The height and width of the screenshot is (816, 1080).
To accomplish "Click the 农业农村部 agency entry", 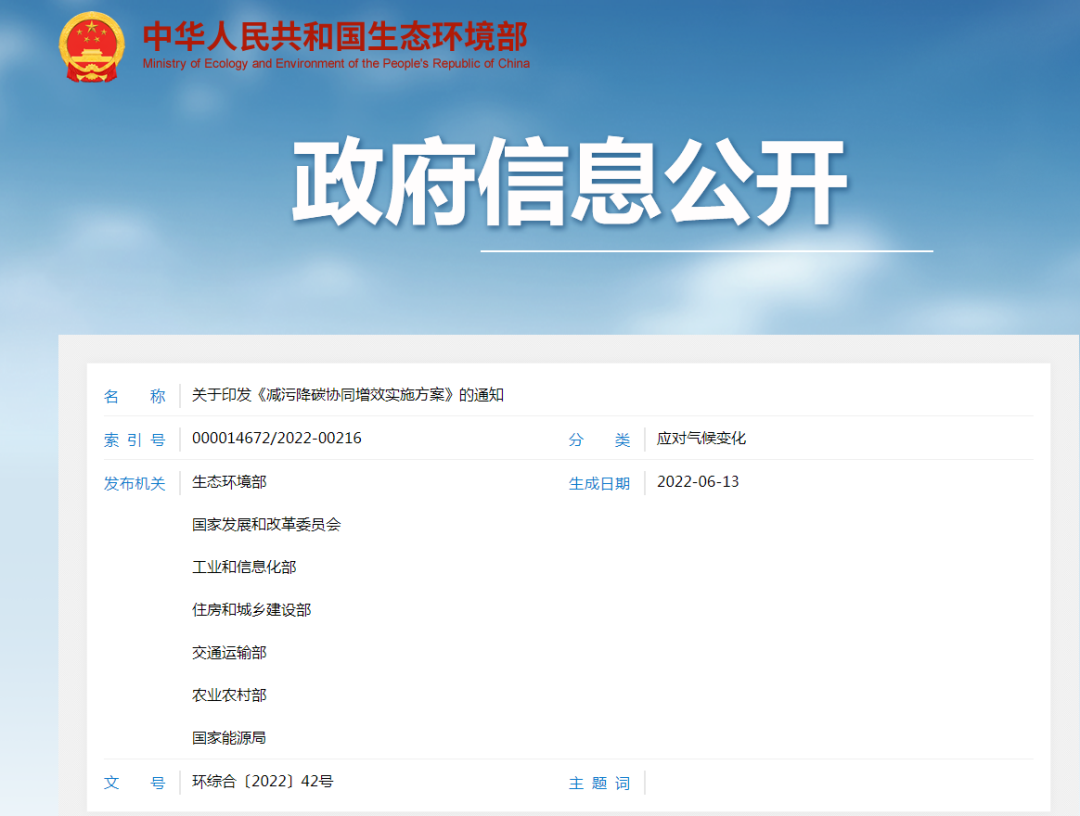I will (229, 695).
